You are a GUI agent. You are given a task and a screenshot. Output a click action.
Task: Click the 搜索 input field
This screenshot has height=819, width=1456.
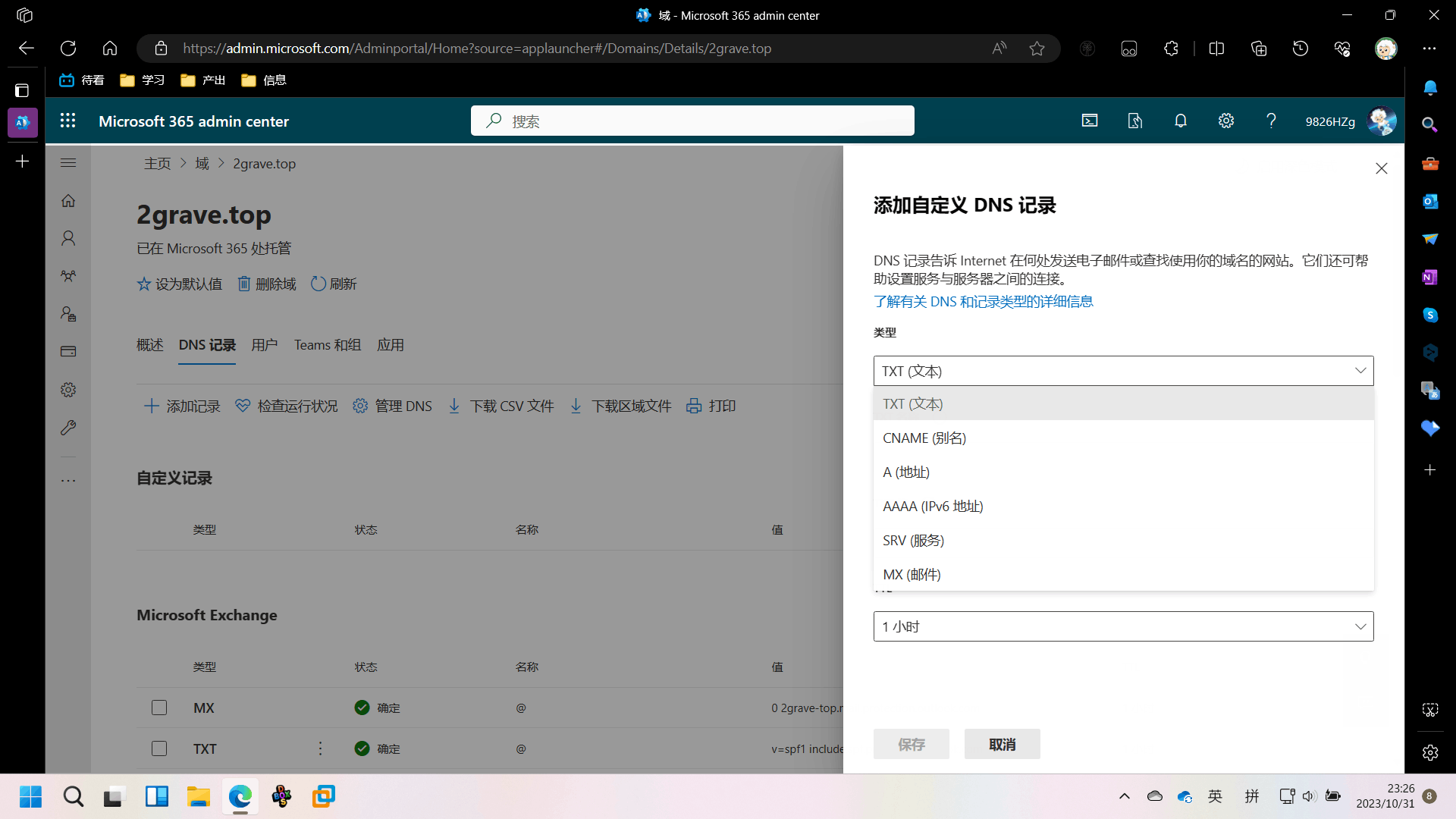click(x=692, y=121)
